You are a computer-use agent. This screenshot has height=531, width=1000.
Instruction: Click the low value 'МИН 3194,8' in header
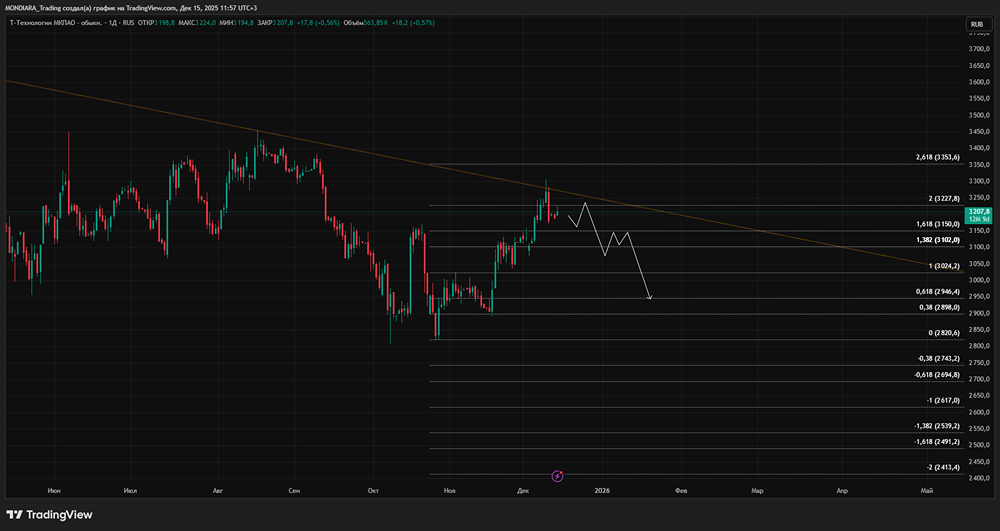point(236,22)
